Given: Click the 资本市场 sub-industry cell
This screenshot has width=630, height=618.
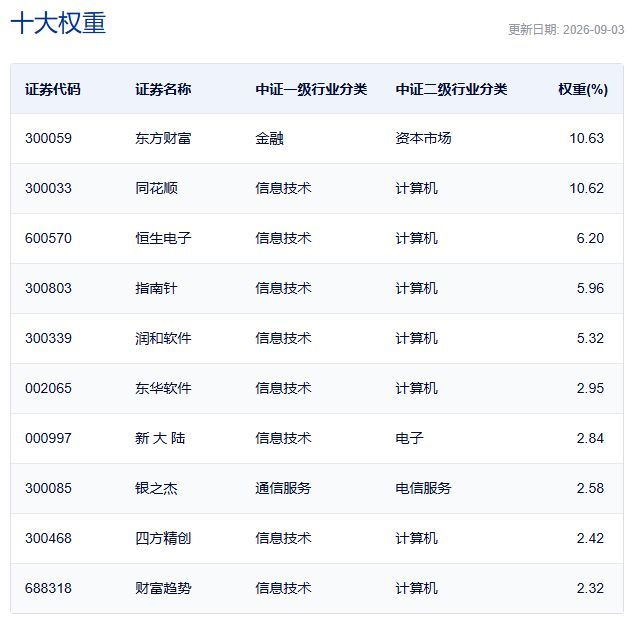Looking at the screenshot, I should pos(423,138).
